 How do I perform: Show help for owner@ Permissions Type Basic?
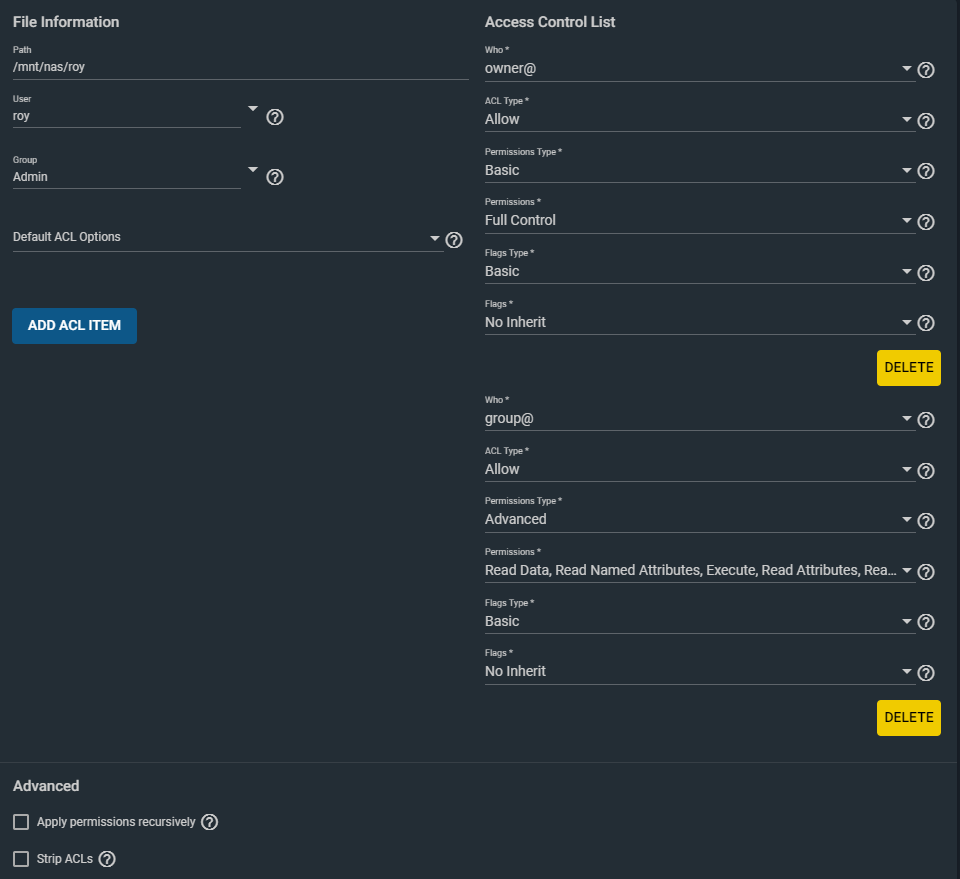(x=926, y=171)
